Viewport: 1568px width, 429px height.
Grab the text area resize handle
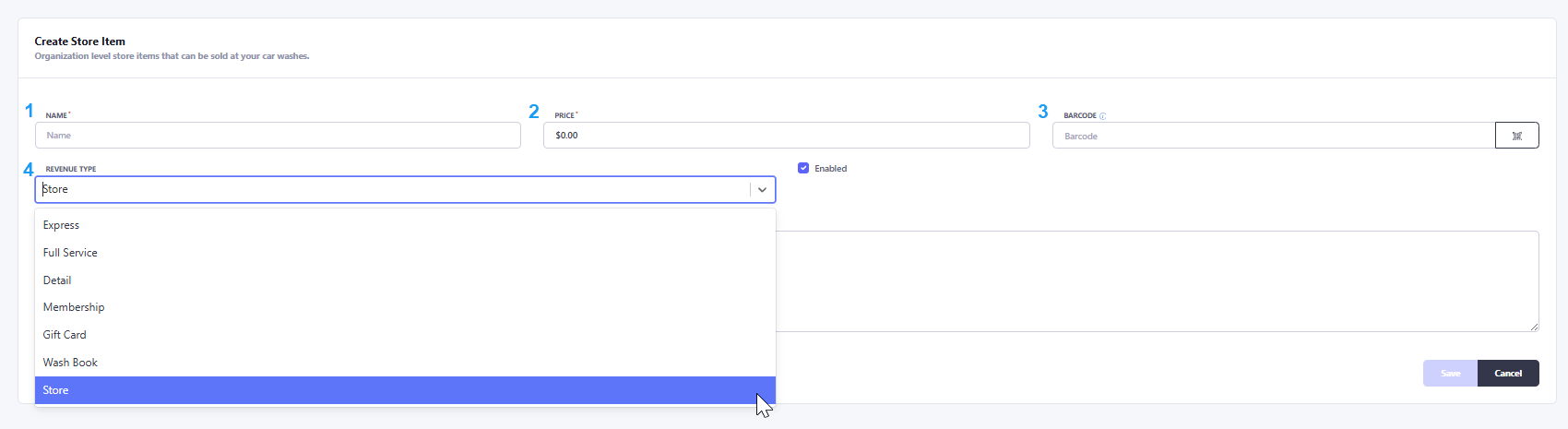click(x=1534, y=327)
